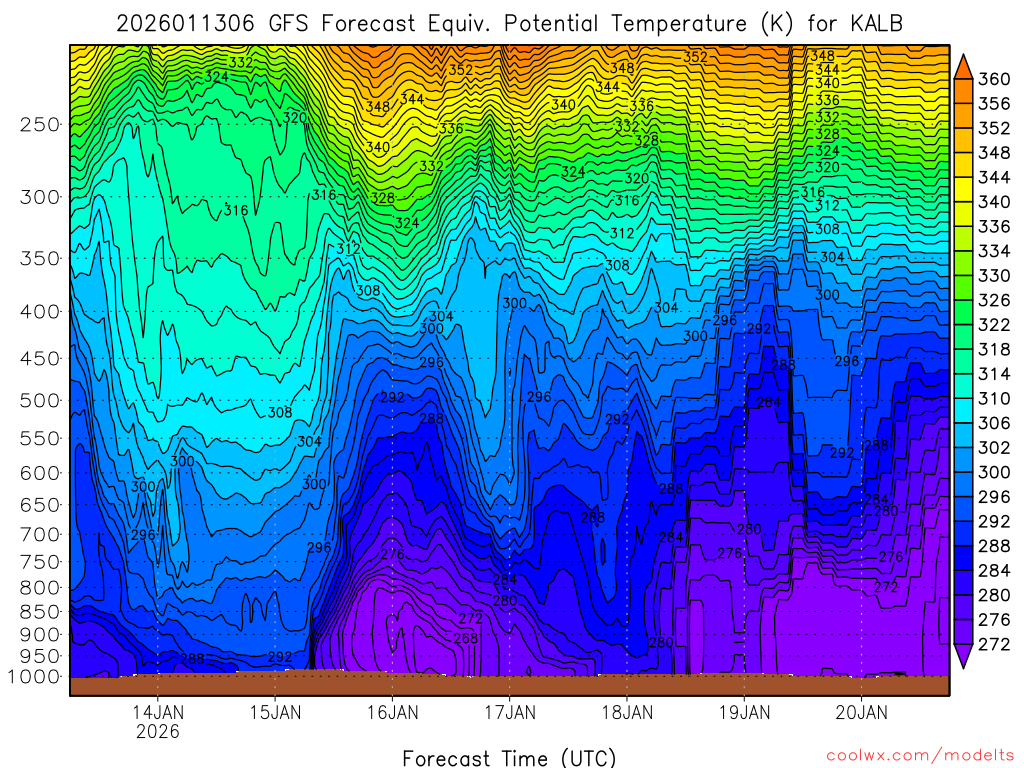Image resolution: width=1024 pixels, height=768 pixels.
Task: Click the 750 pressure level axis label
Action: (40, 562)
